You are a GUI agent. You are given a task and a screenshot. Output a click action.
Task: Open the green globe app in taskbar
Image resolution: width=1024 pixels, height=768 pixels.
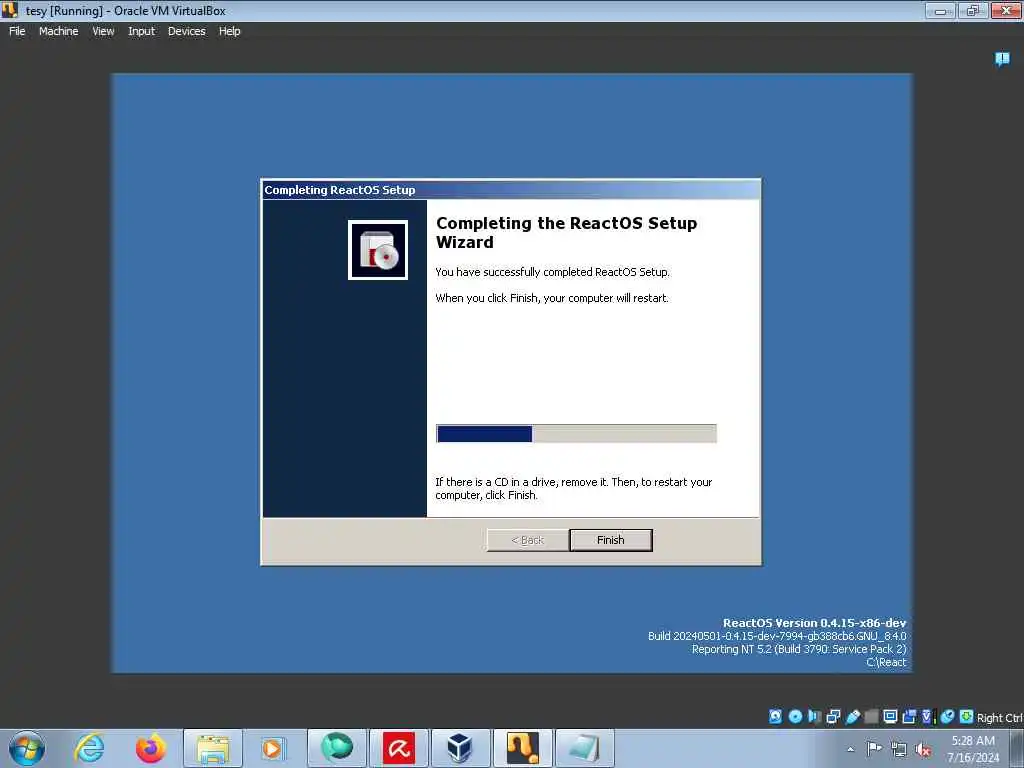[336, 748]
